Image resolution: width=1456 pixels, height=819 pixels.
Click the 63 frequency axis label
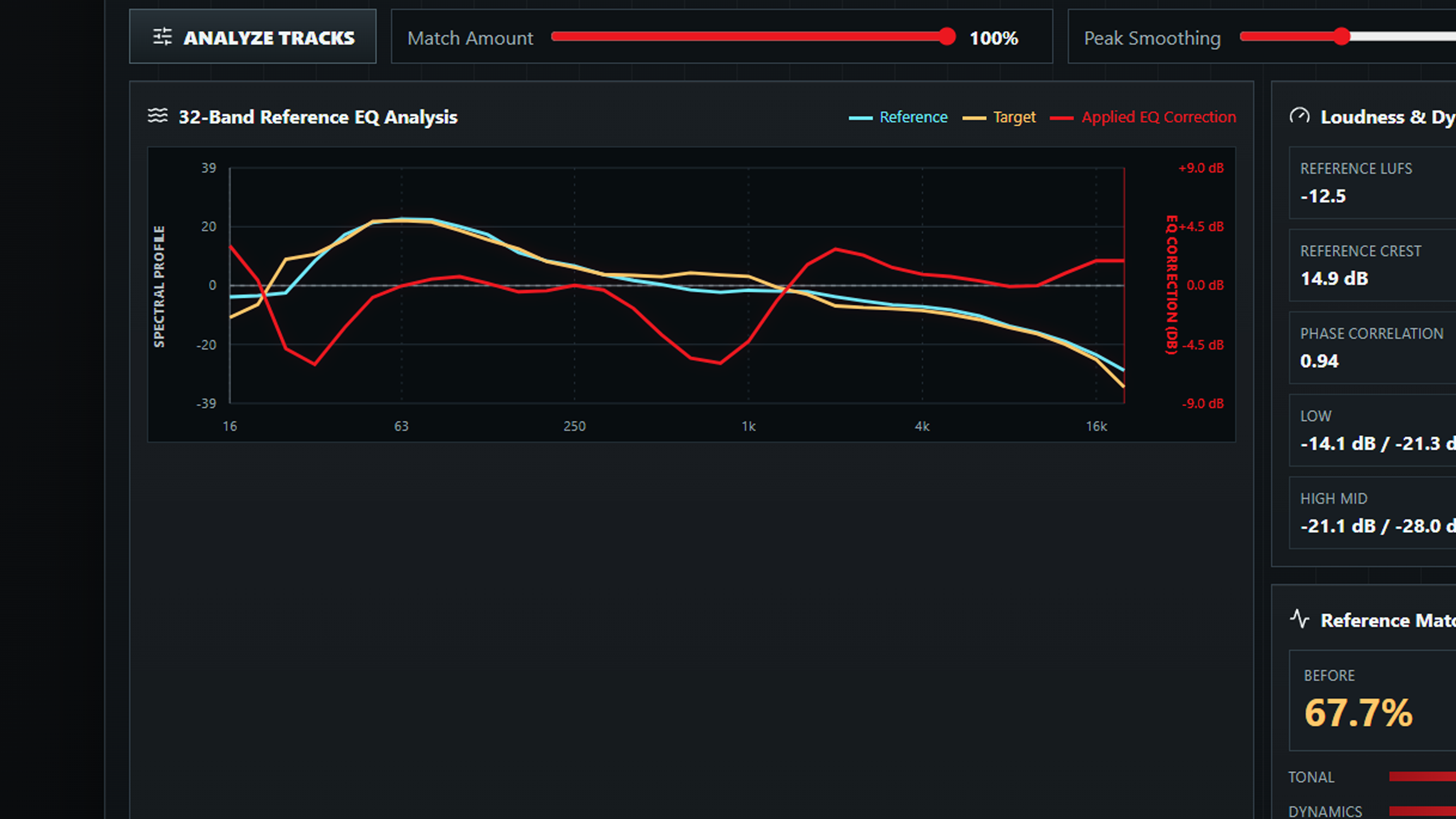click(x=401, y=426)
